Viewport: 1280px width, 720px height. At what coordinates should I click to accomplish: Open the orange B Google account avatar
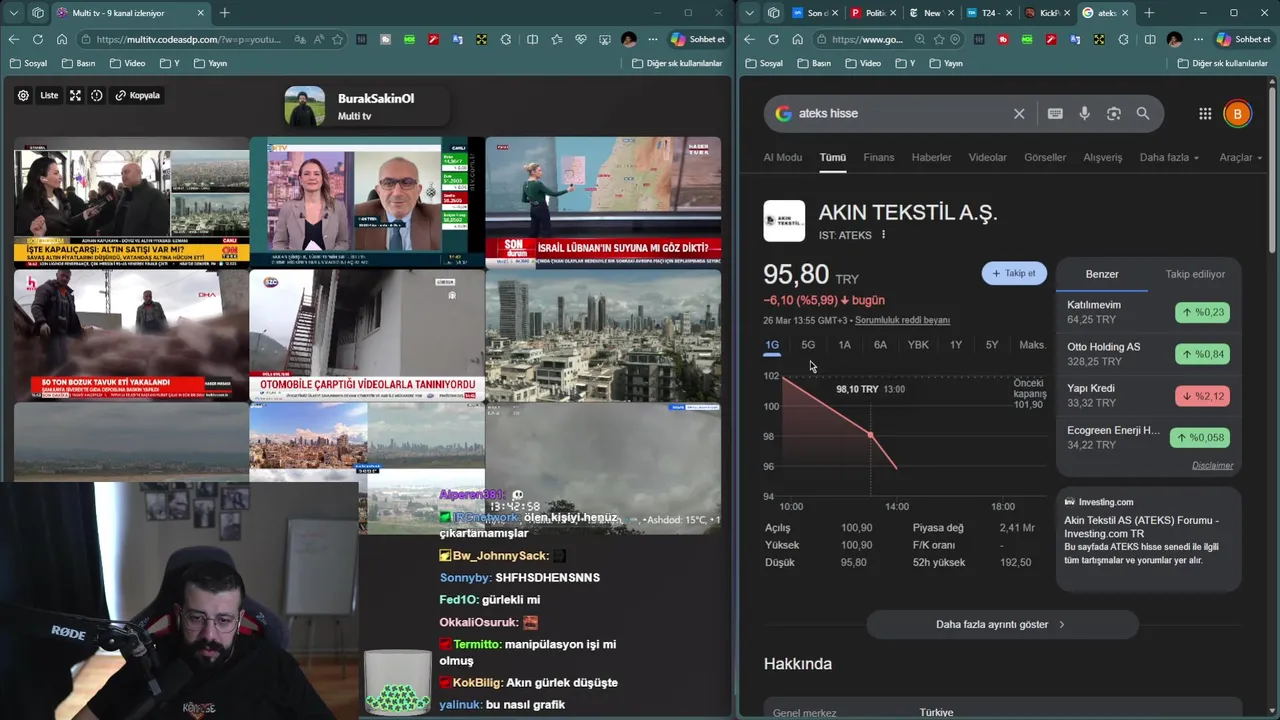1237,114
